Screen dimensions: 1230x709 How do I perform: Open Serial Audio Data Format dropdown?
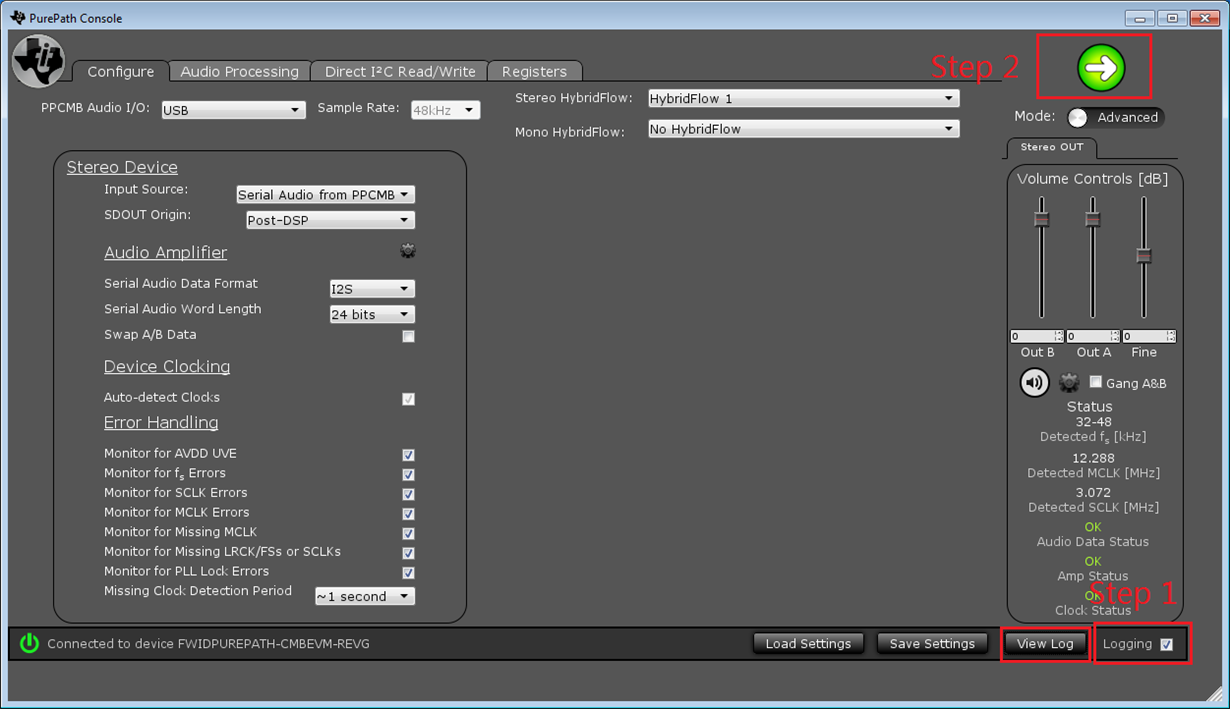tap(372, 288)
